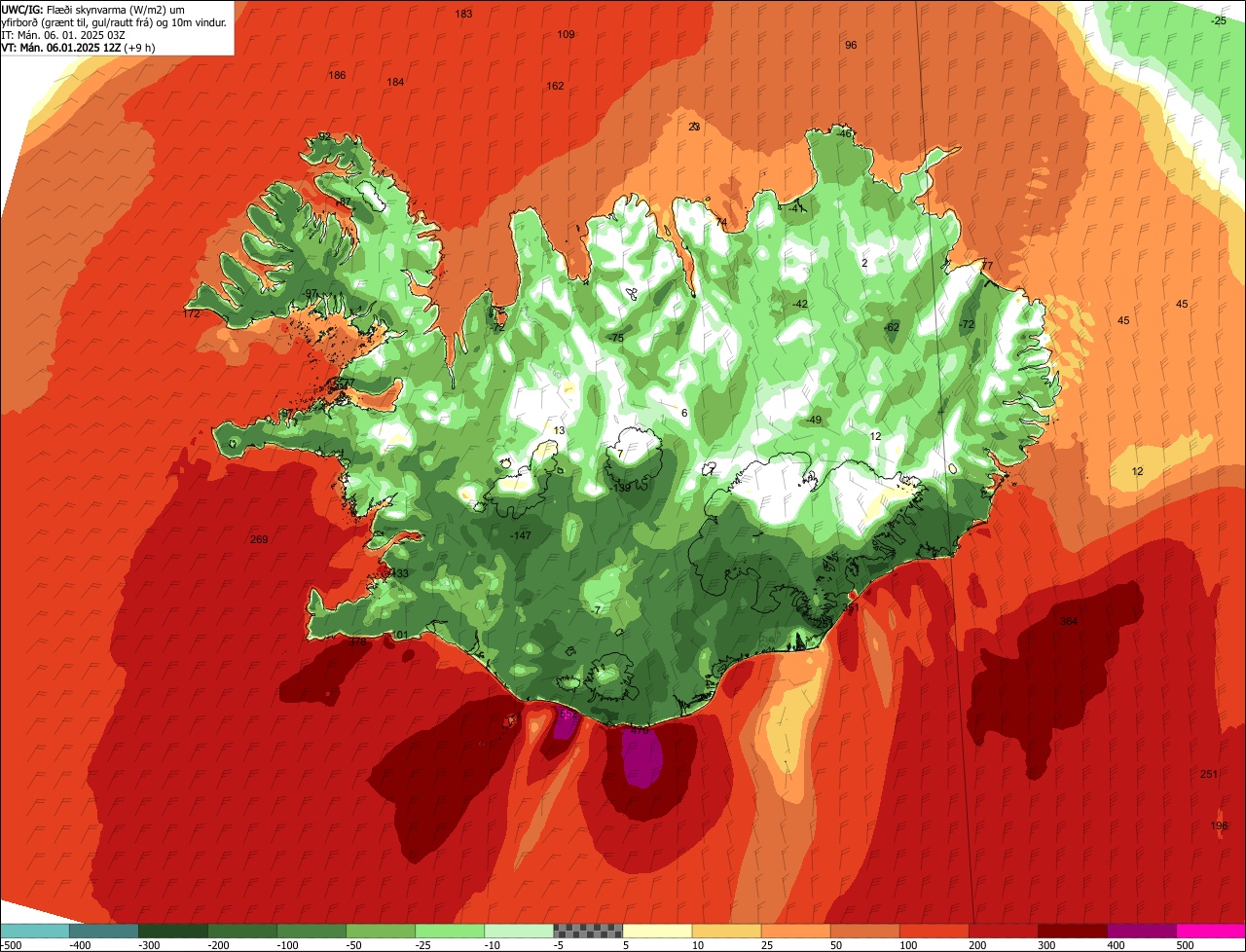Click the '500' legend label

[x=1185, y=944]
